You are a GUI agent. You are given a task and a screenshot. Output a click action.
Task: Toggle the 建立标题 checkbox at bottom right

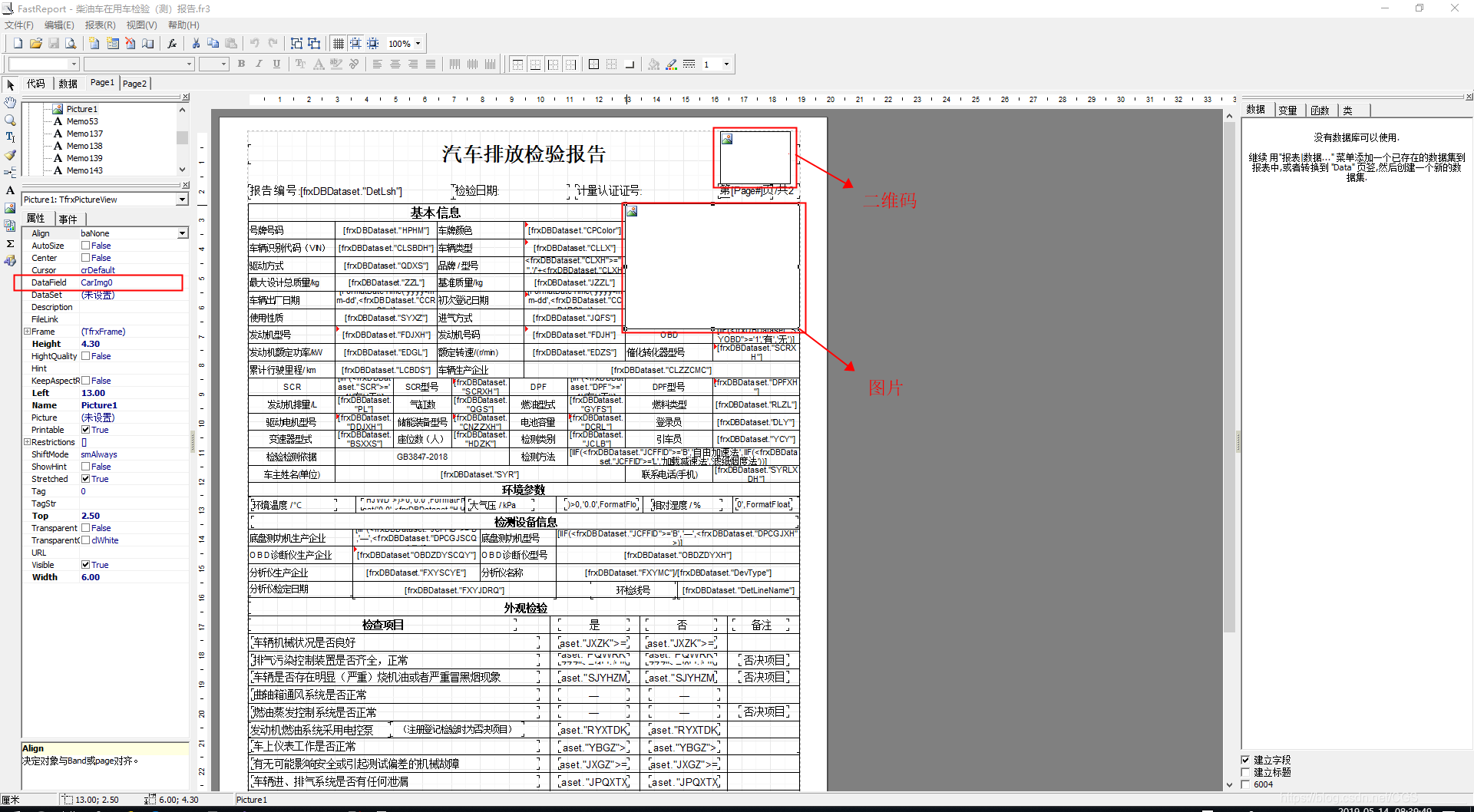click(x=1246, y=772)
